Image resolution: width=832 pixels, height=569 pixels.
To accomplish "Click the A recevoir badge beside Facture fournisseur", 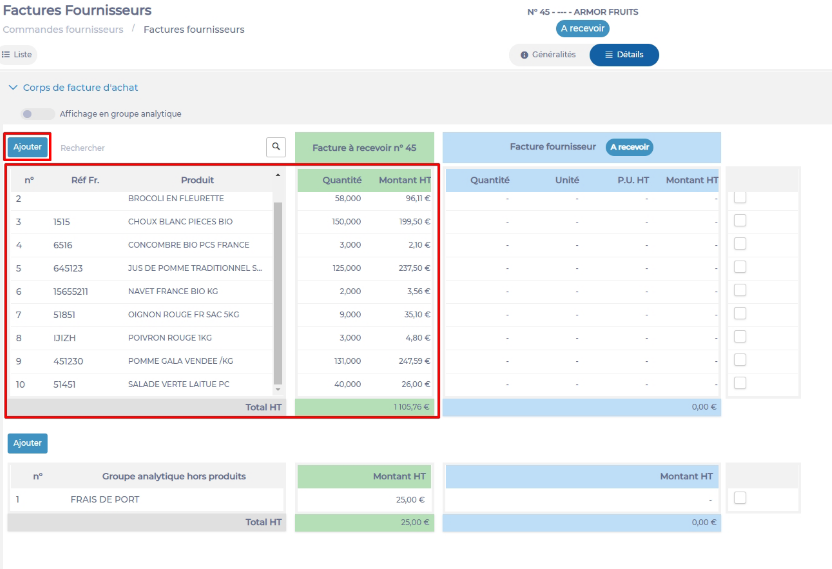I will click(629, 147).
